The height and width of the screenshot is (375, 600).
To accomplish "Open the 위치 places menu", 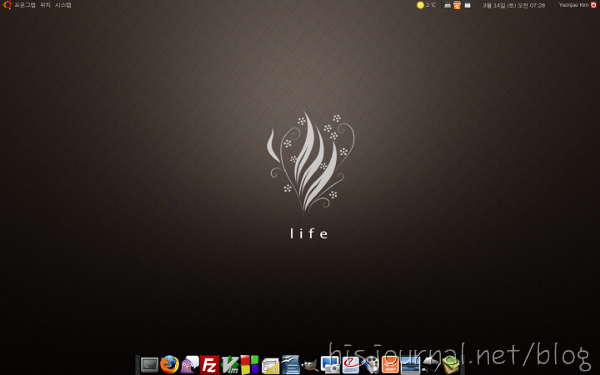I will pos(45,5).
